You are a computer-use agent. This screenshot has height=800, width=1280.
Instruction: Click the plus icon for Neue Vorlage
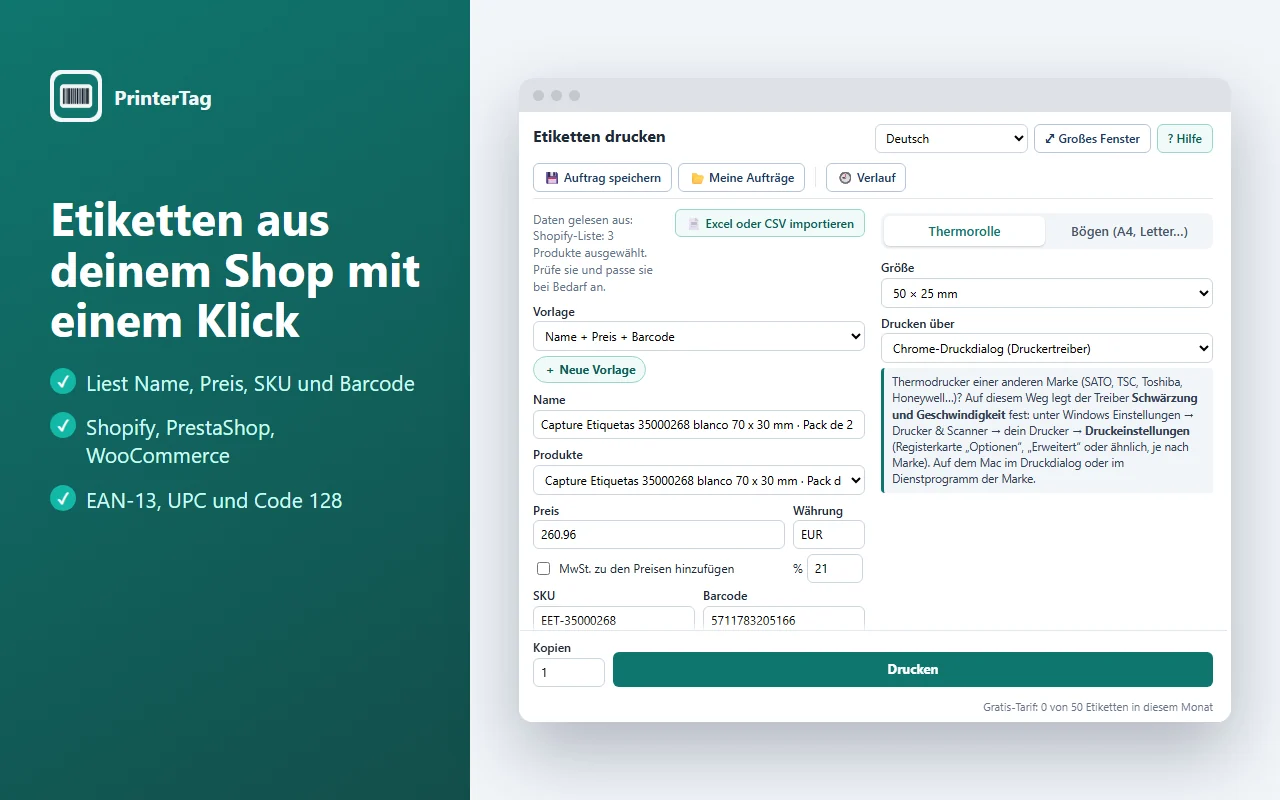coord(550,370)
